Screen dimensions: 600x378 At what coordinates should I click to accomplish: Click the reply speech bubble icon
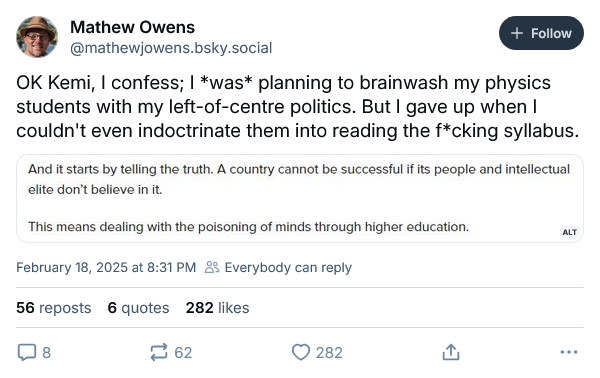tap(27, 352)
